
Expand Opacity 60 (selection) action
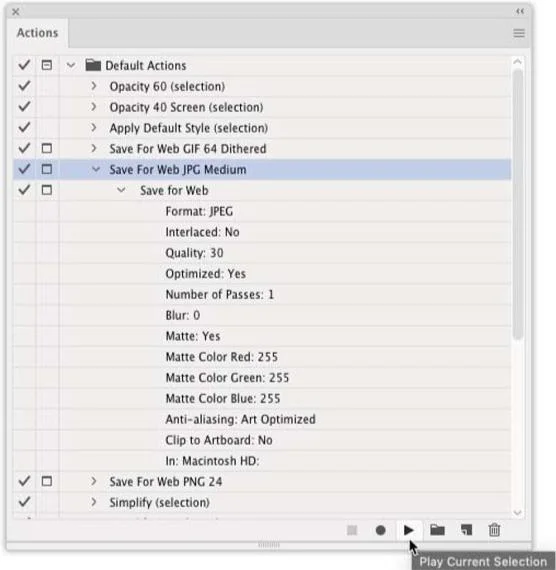click(x=93, y=86)
